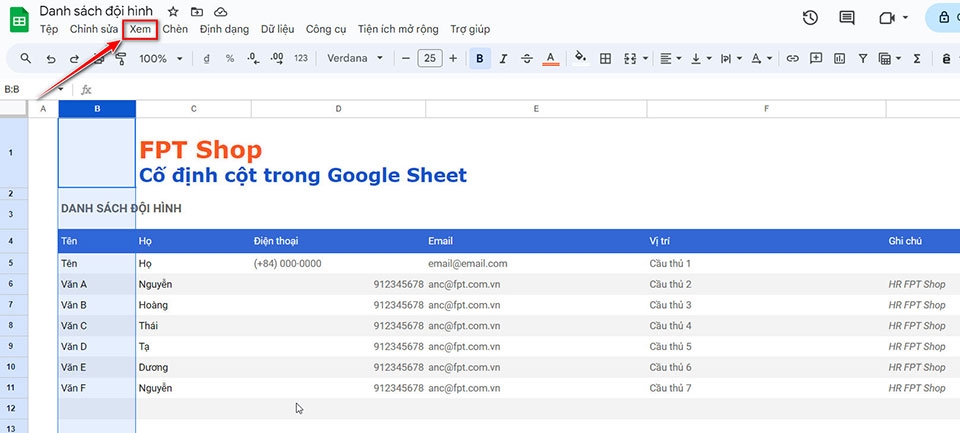Open the 100% zoom dropdown
The height and width of the screenshot is (433, 960).
point(161,59)
